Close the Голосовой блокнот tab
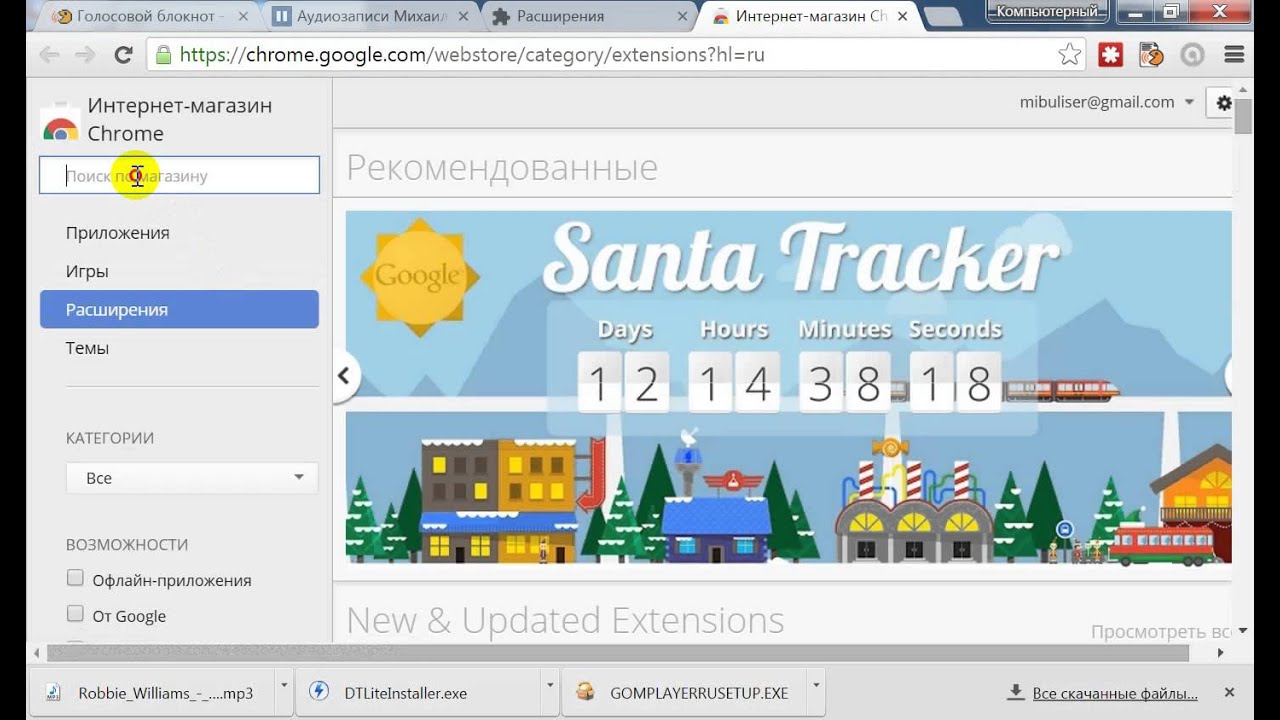1280x720 pixels. [x=241, y=16]
